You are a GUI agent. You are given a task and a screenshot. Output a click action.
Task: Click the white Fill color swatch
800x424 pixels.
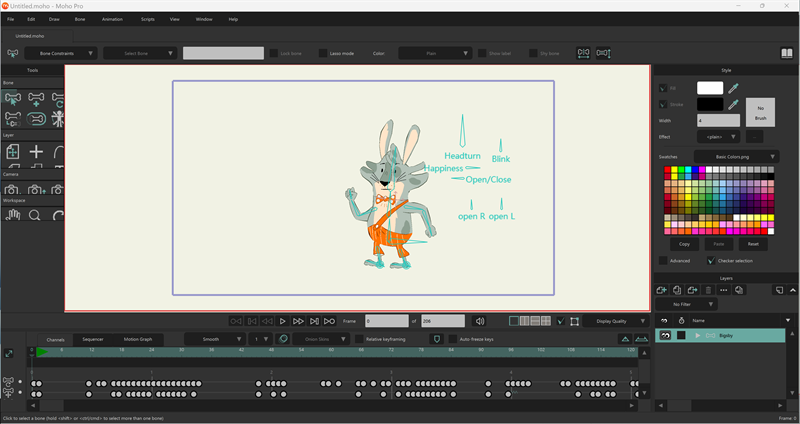pyautogui.click(x=710, y=88)
